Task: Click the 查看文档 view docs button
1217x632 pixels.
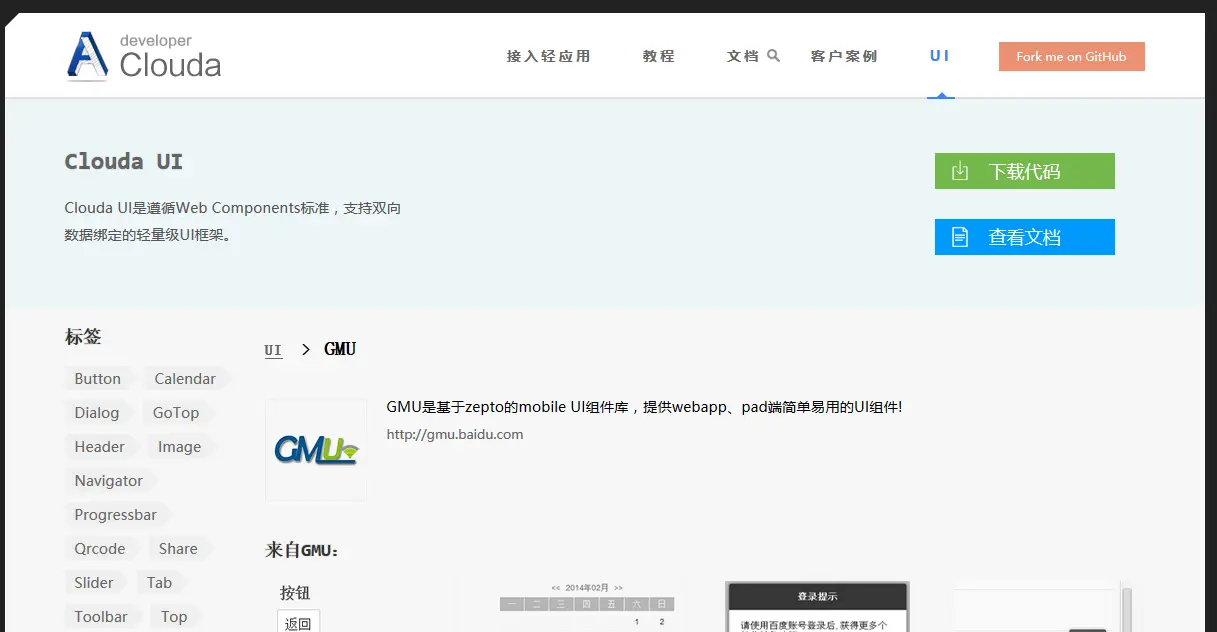Action: (x=1025, y=237)
